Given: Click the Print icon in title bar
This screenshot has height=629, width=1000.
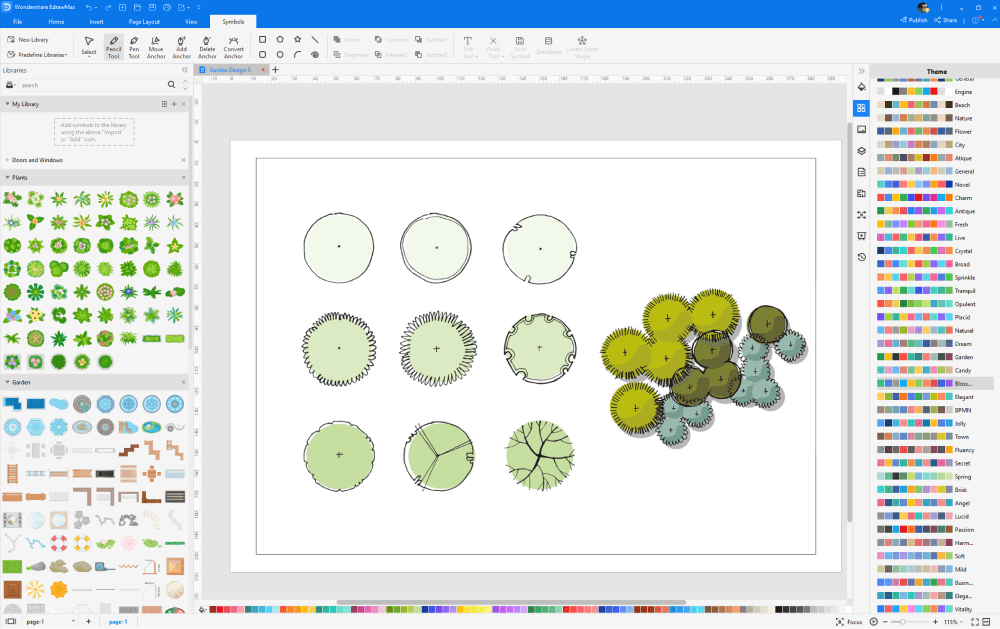Looking at the screenshot, I should pos(166,7).
